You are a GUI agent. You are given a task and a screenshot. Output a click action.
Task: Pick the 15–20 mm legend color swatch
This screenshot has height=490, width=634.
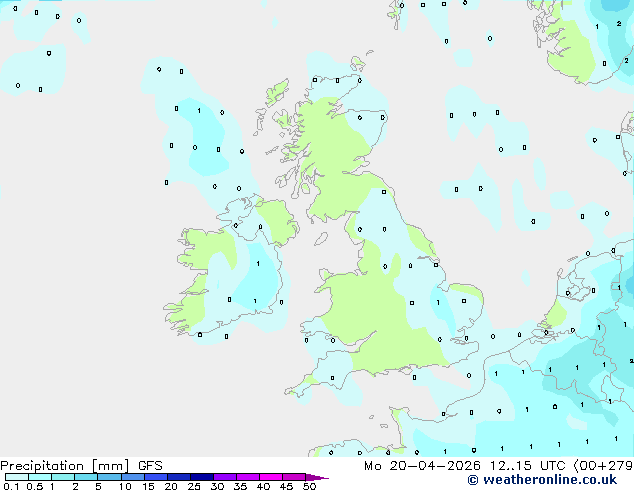[156, 477]
